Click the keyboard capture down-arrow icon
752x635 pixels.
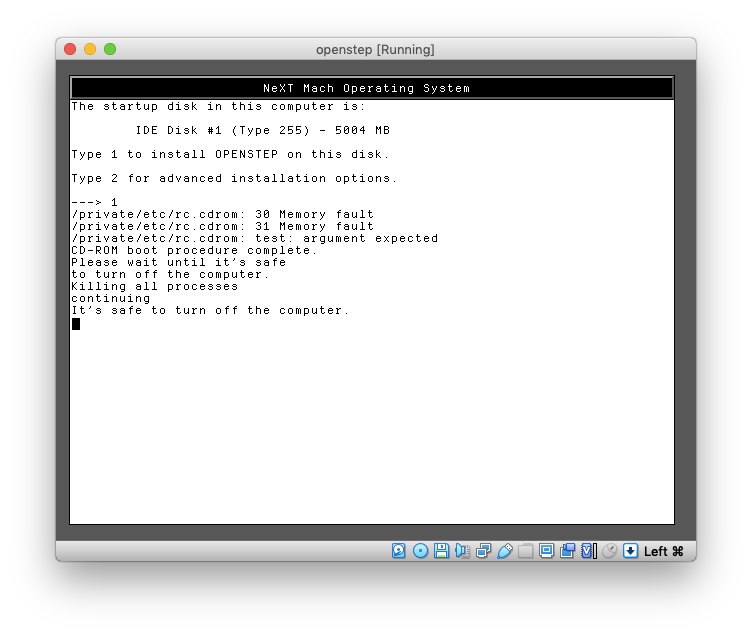[x=630, y=551]
